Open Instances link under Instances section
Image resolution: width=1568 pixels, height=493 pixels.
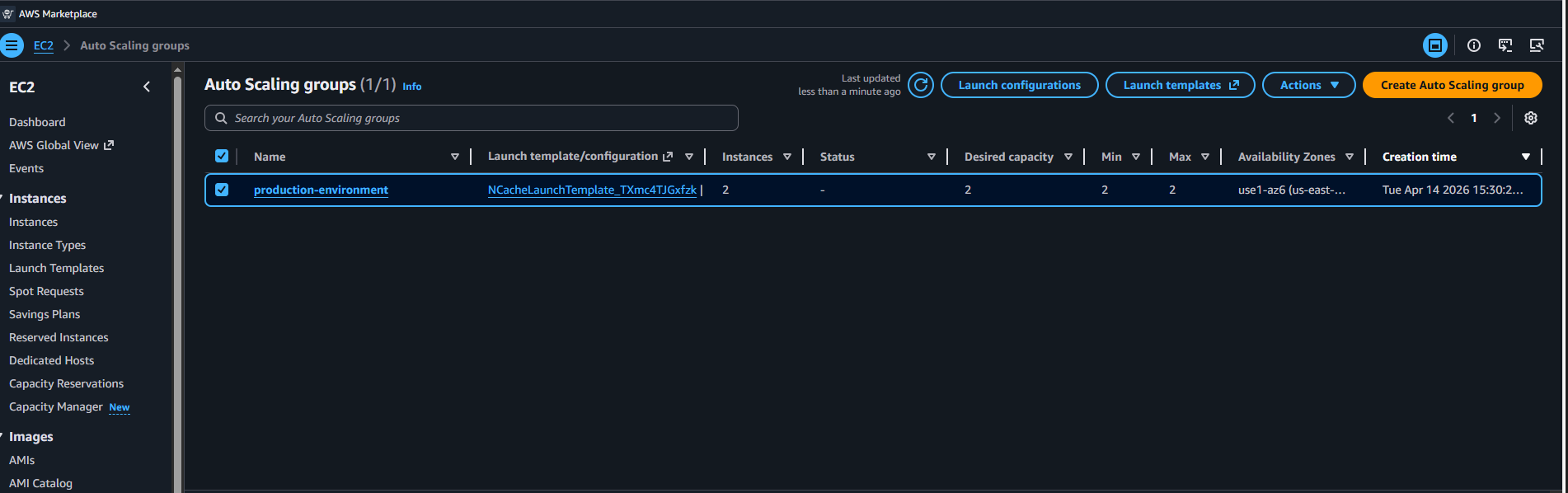click(x=33, y=222)
